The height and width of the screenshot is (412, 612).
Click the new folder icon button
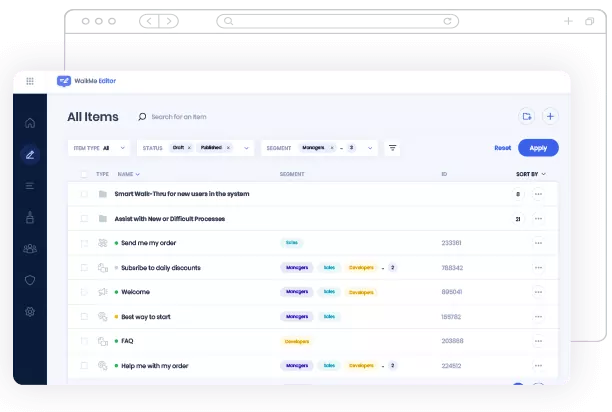(527, 116)
